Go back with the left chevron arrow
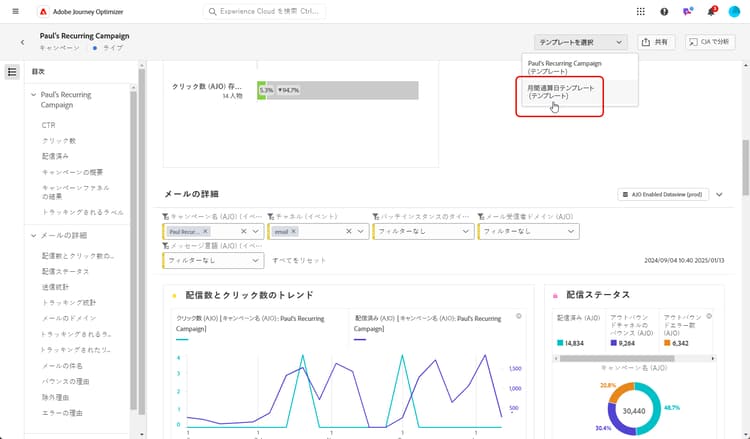 pos(22,43)
